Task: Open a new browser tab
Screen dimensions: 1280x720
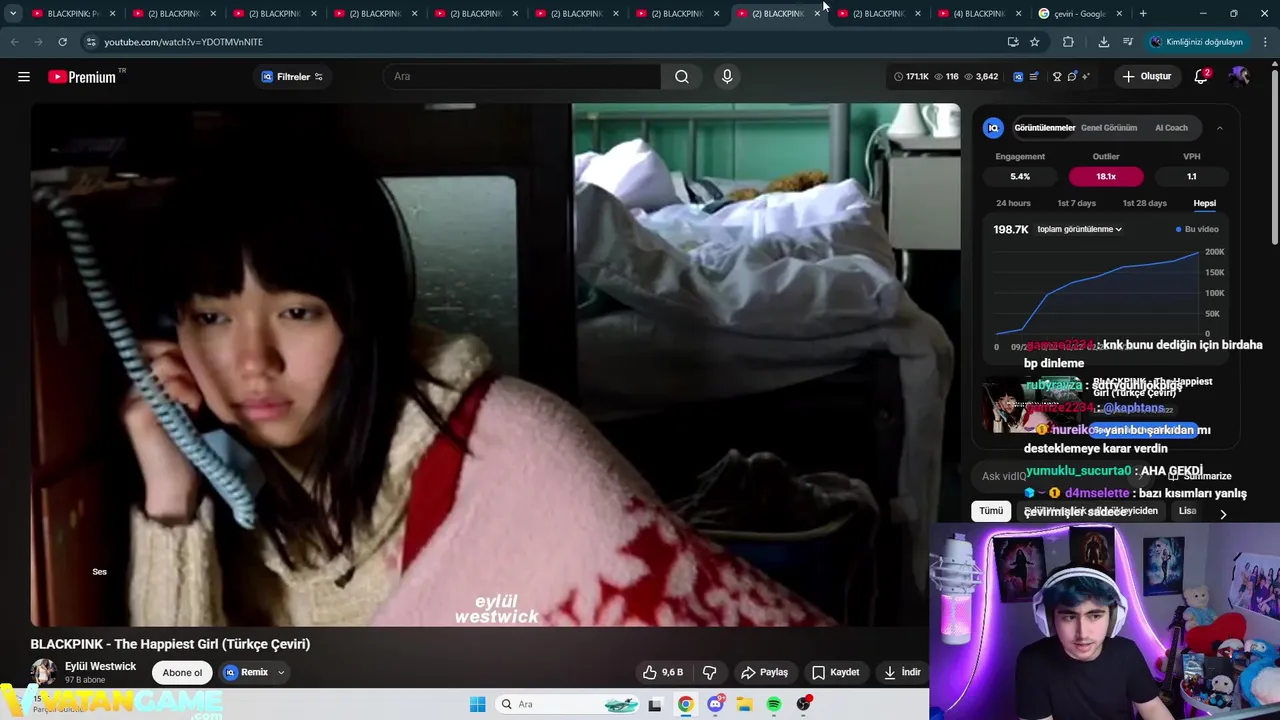Action: click(x=1143, y=13)
